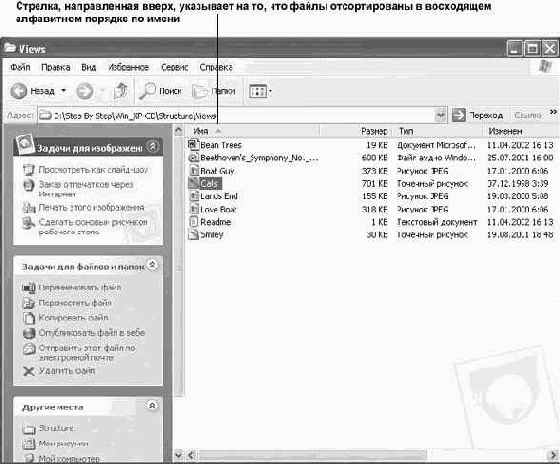Click 'Переименовать файл' link
This screenshot has width=560, height=464.
tap(80, 287)
